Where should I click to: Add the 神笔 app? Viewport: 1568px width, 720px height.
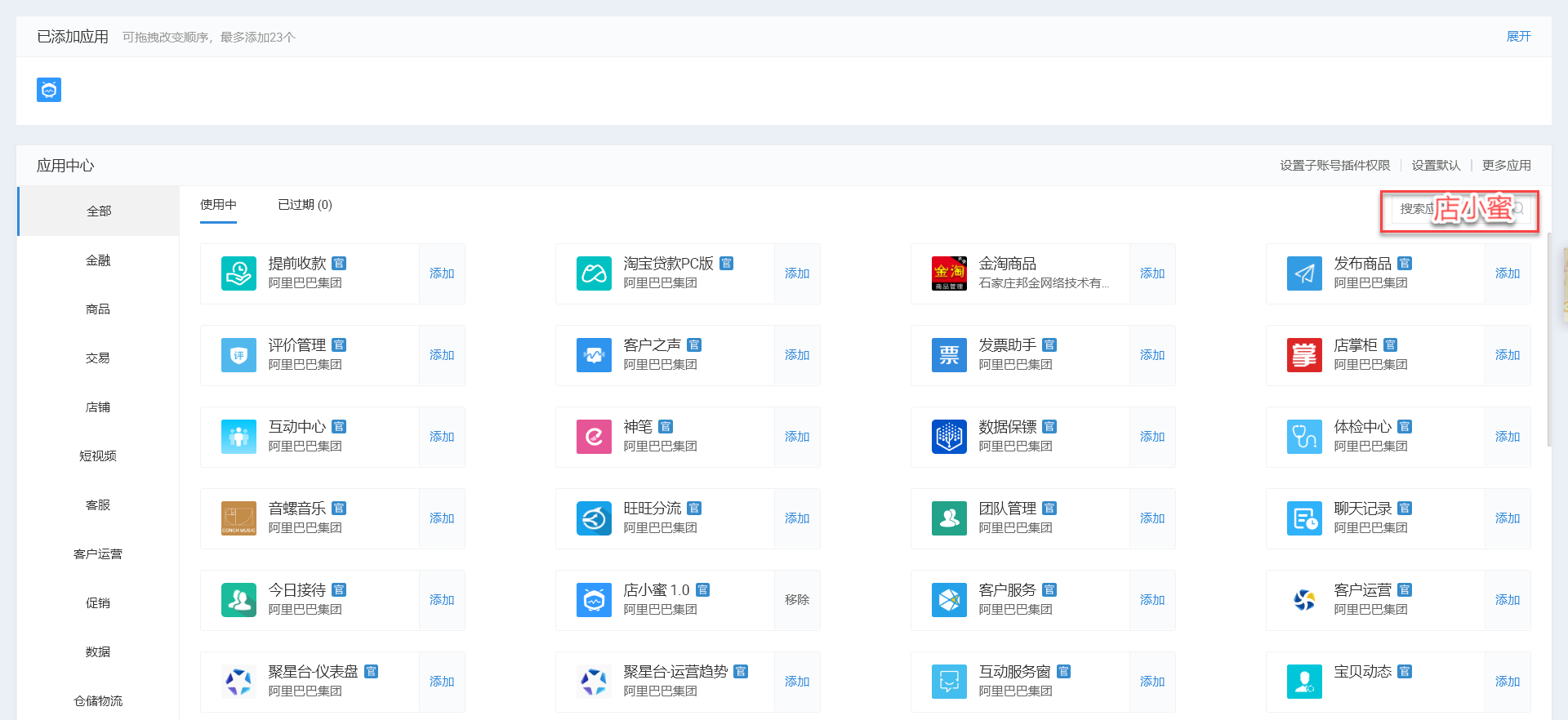(797, 437)
